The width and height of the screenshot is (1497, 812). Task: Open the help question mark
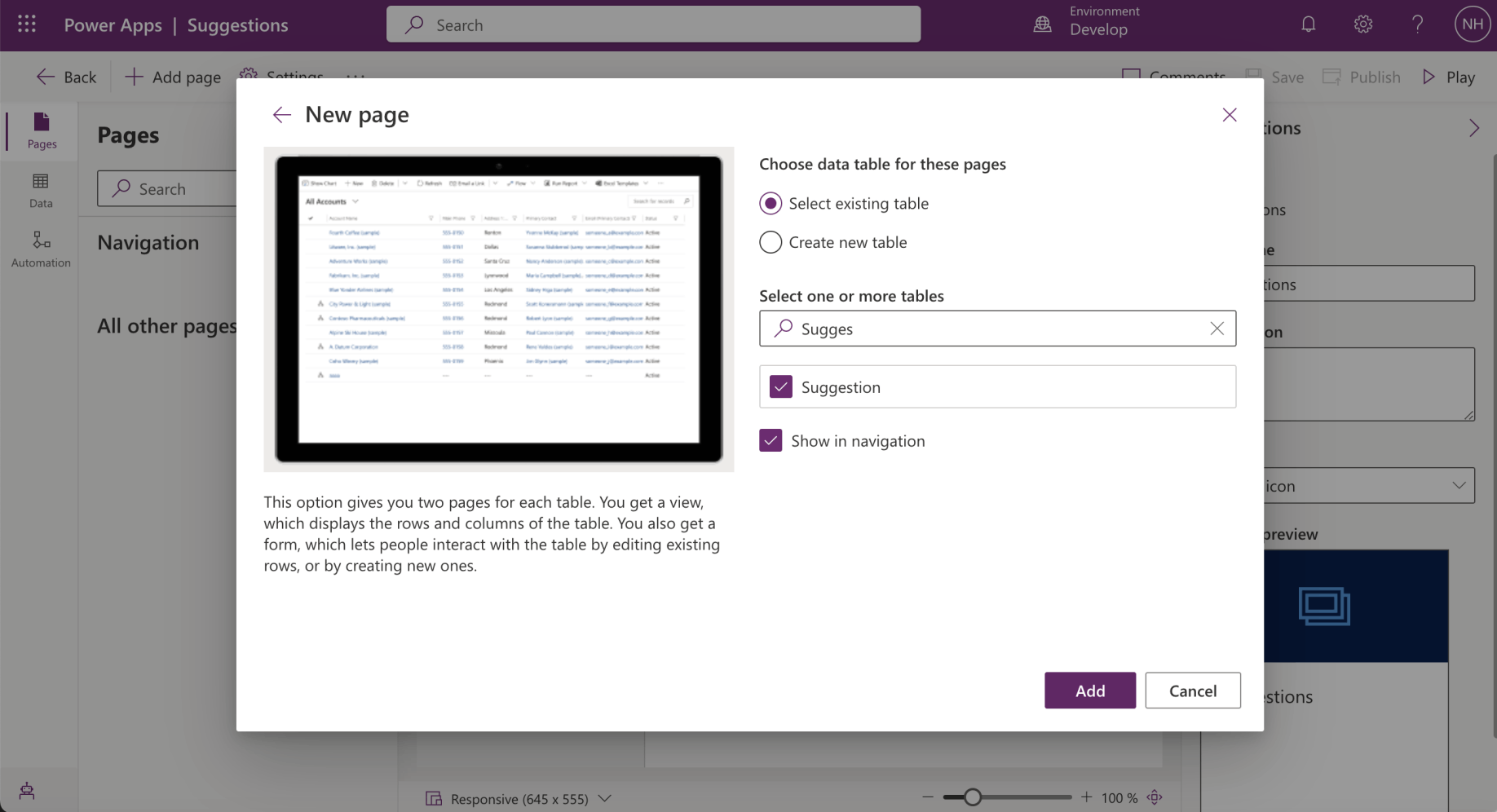1418,24
